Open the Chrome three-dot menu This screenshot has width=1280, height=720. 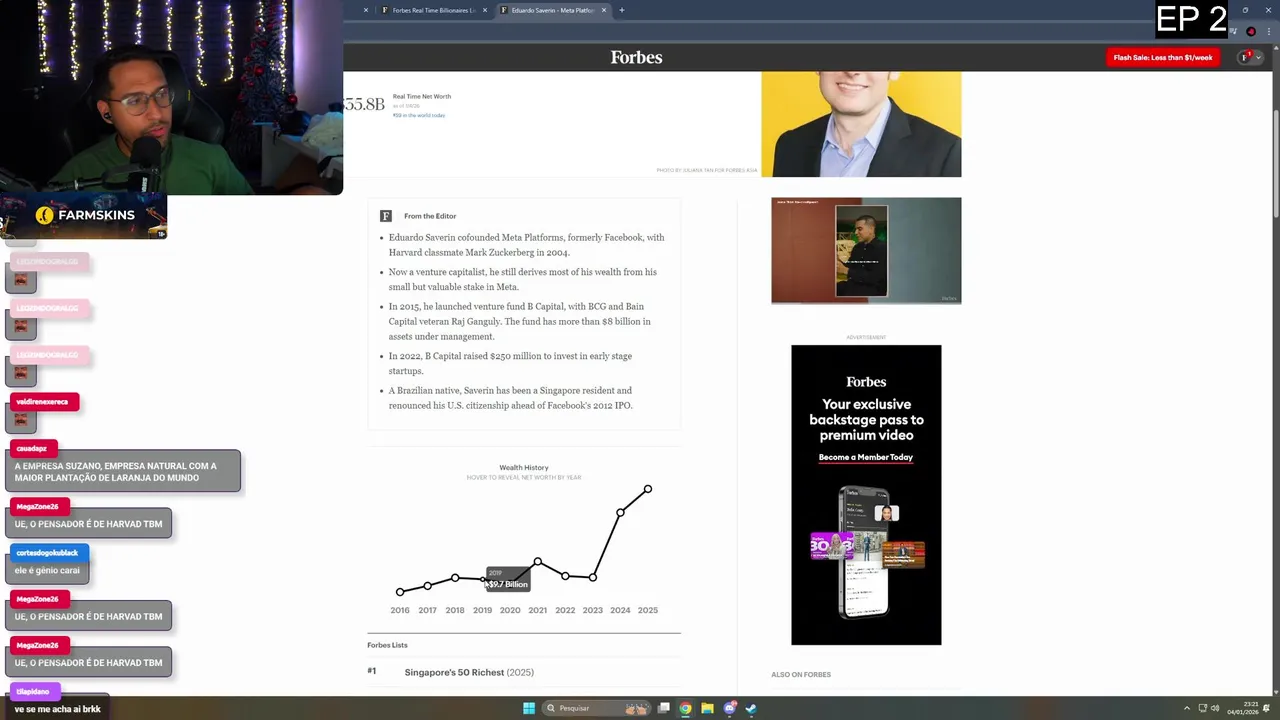(x=1270, y=32)
